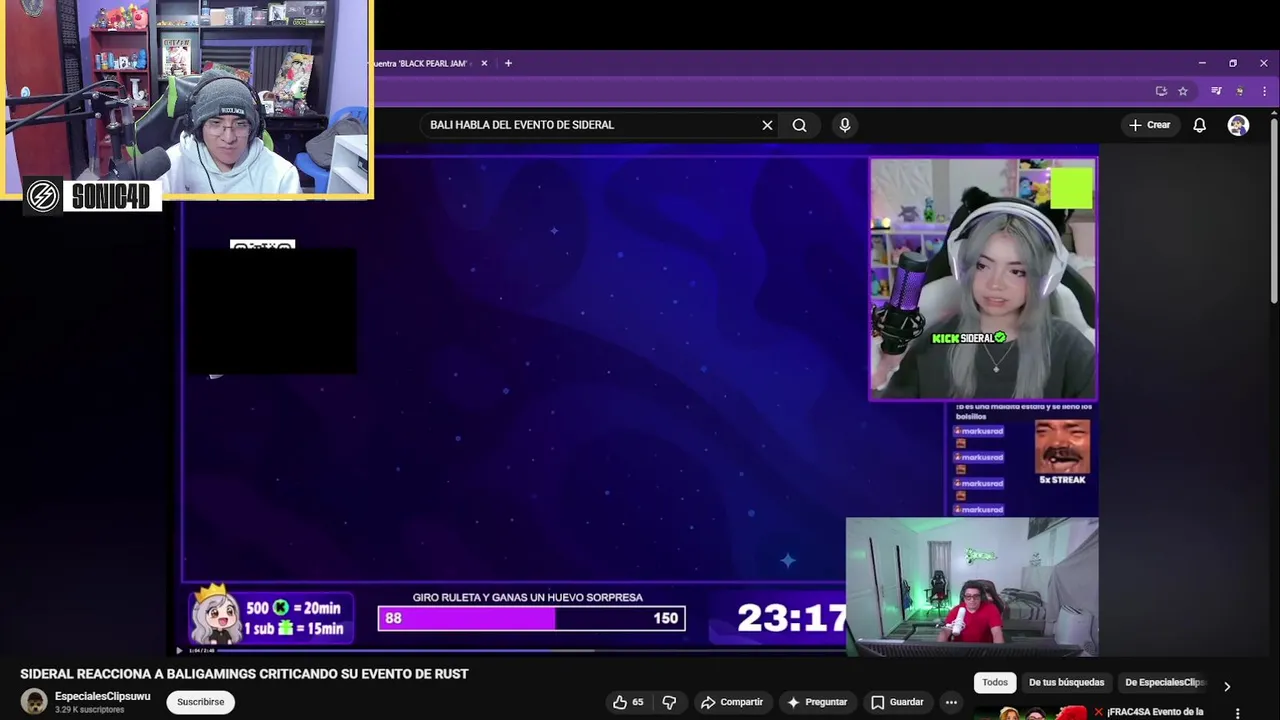Screen dimensions: 1280x720
Task: Select the Todos filter chip
Action: 995,682
